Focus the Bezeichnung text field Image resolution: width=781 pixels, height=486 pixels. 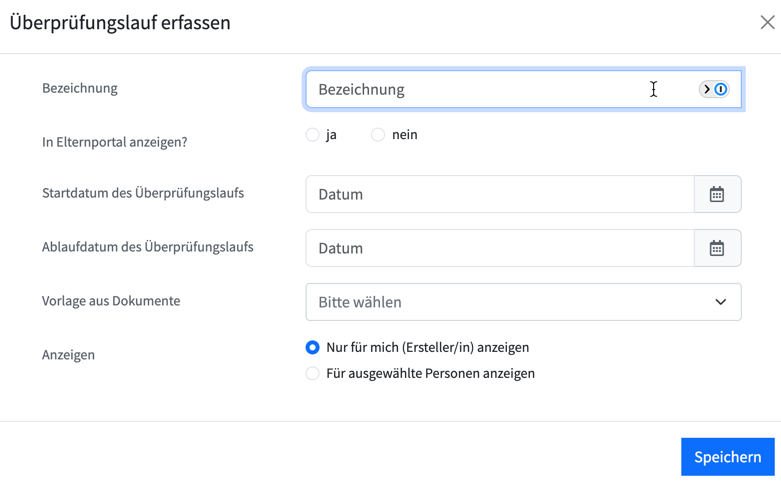(523, 89)
